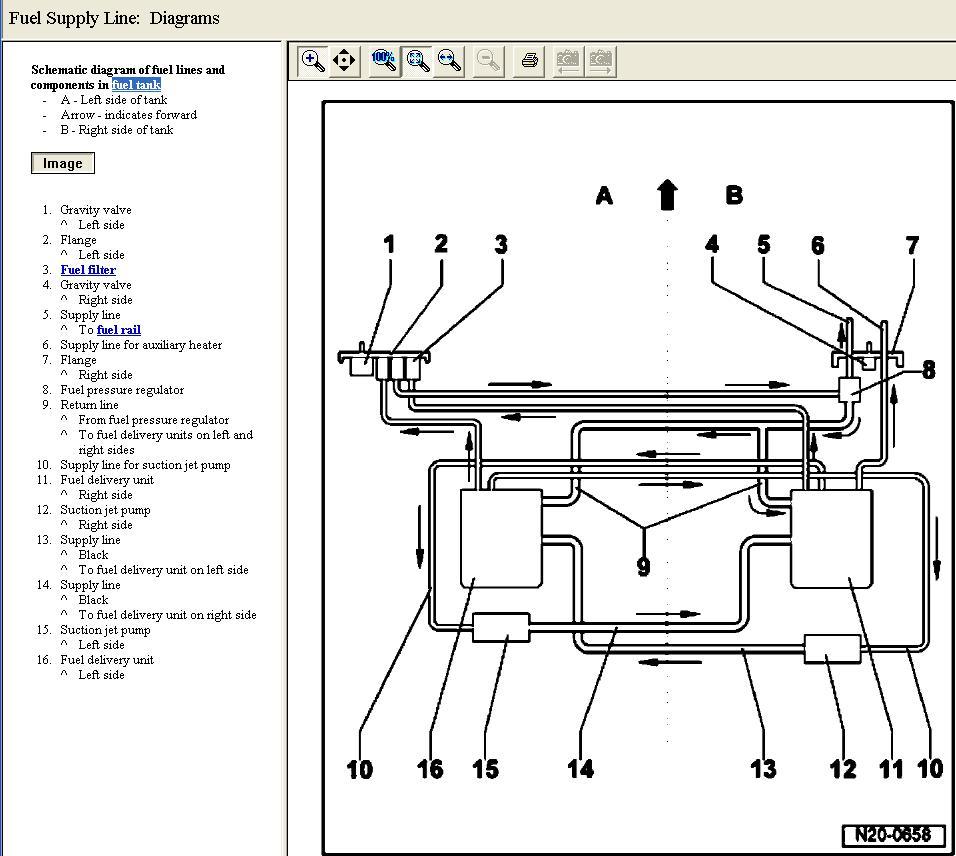
Task: Click callout number 16 in diagram
Action: [x=430, y=769]
